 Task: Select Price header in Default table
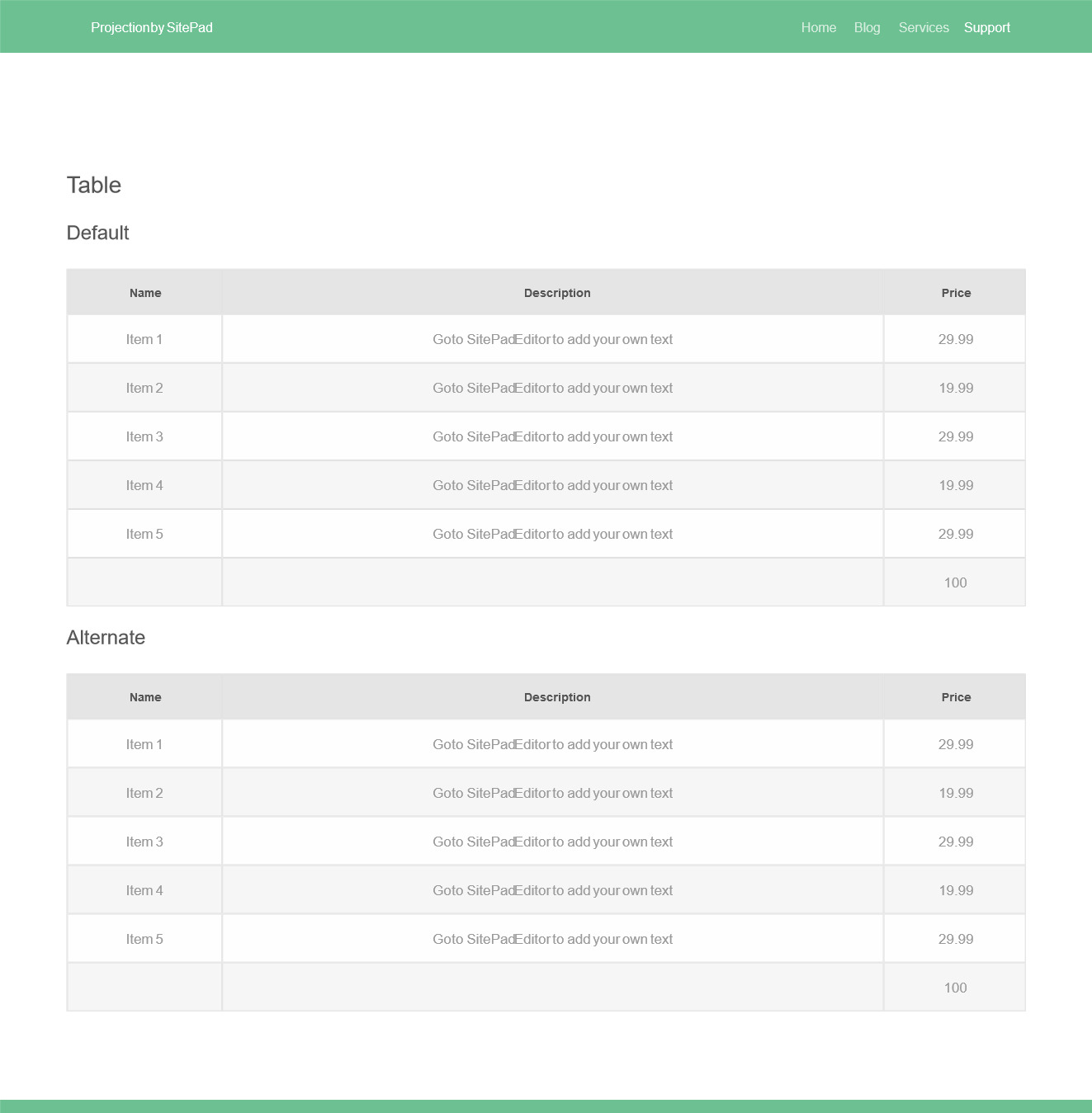[x=956, y=293]
